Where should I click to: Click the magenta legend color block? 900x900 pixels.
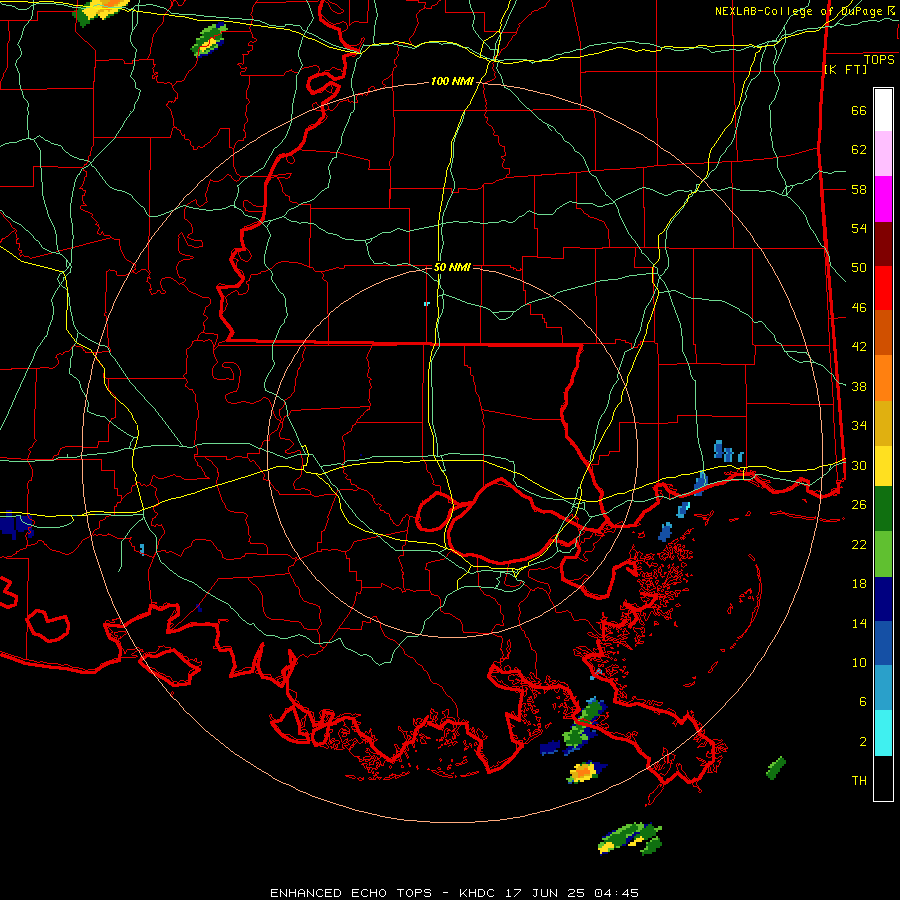click(883, 199)
